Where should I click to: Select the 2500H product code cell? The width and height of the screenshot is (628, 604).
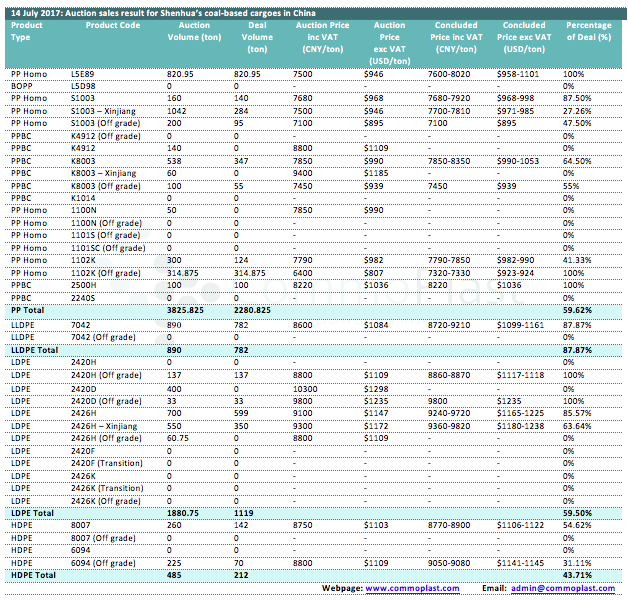click(x=86, y=285)
